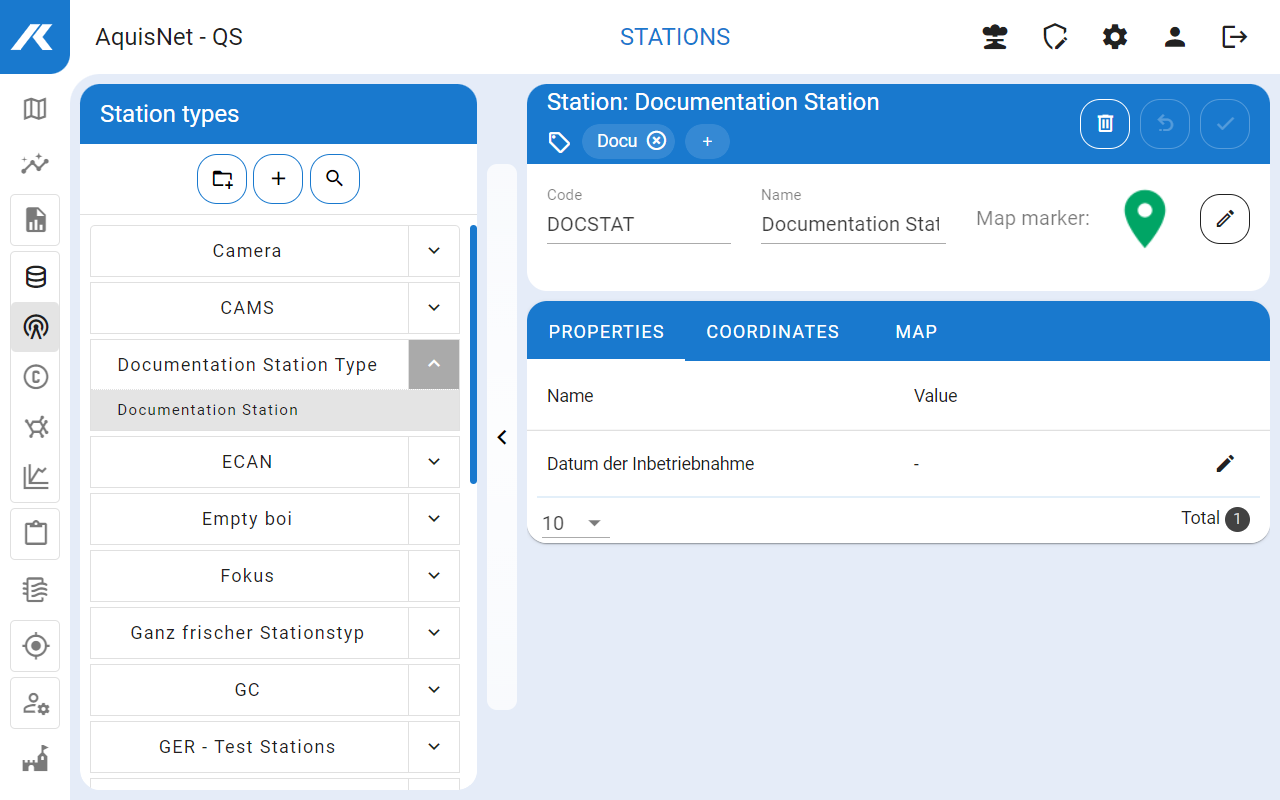This screenshot has height=800, width=1280.
Task: Click the Code input field
Action: tap(638, 225)
